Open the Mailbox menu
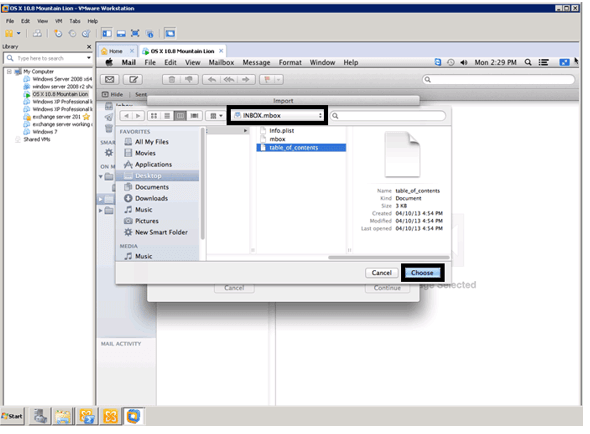 (221, 62)
